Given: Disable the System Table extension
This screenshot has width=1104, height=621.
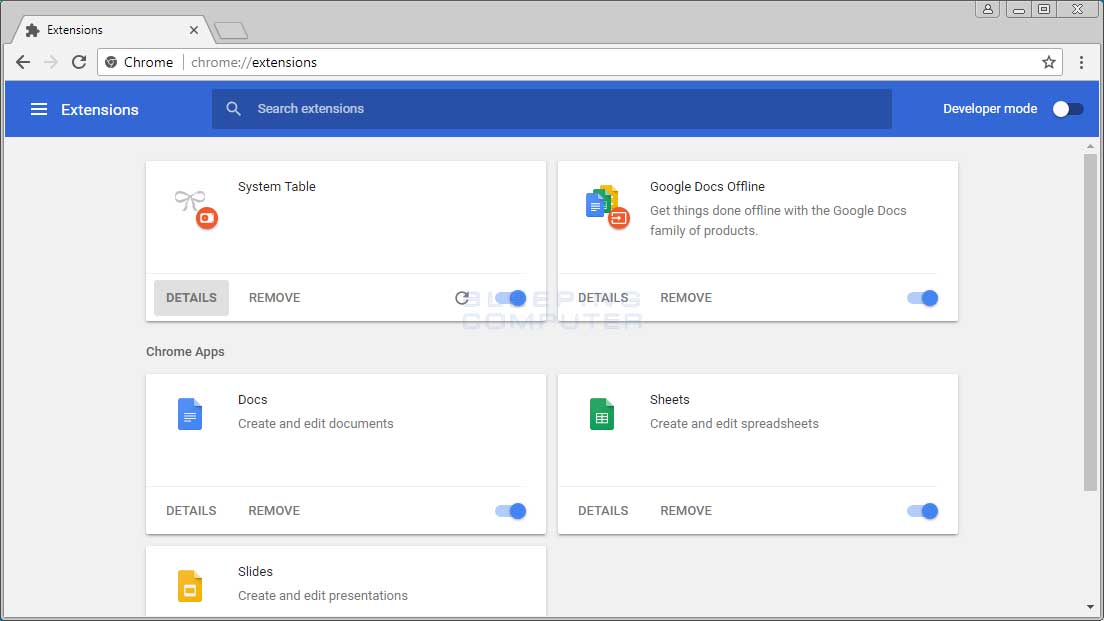Looking at the screenshot, I should (510, 298).
